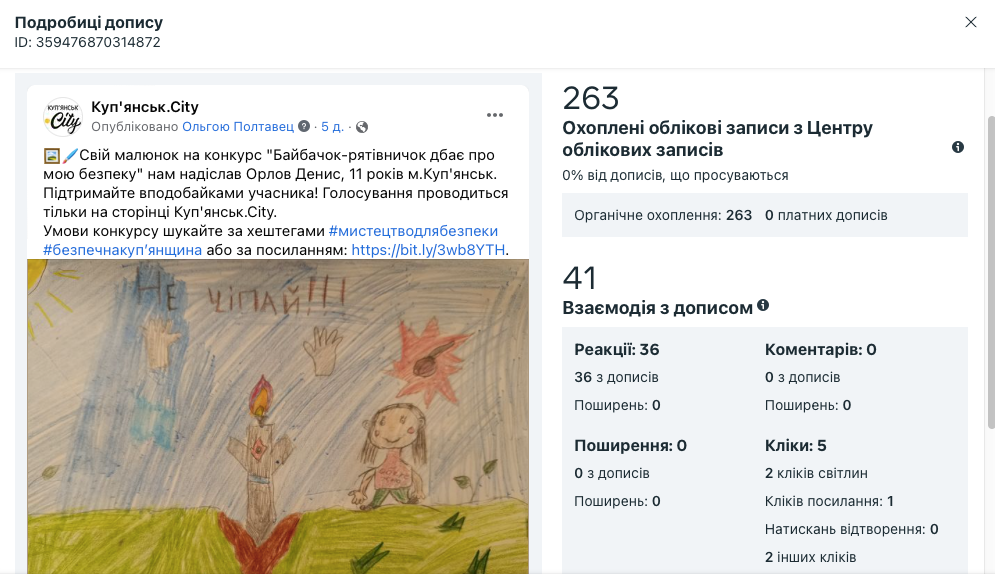The height and width of the screenshot is (580, 995).
Task: Click the help icon beside Ольгою Полтавец
Action: tap(304, 126)
